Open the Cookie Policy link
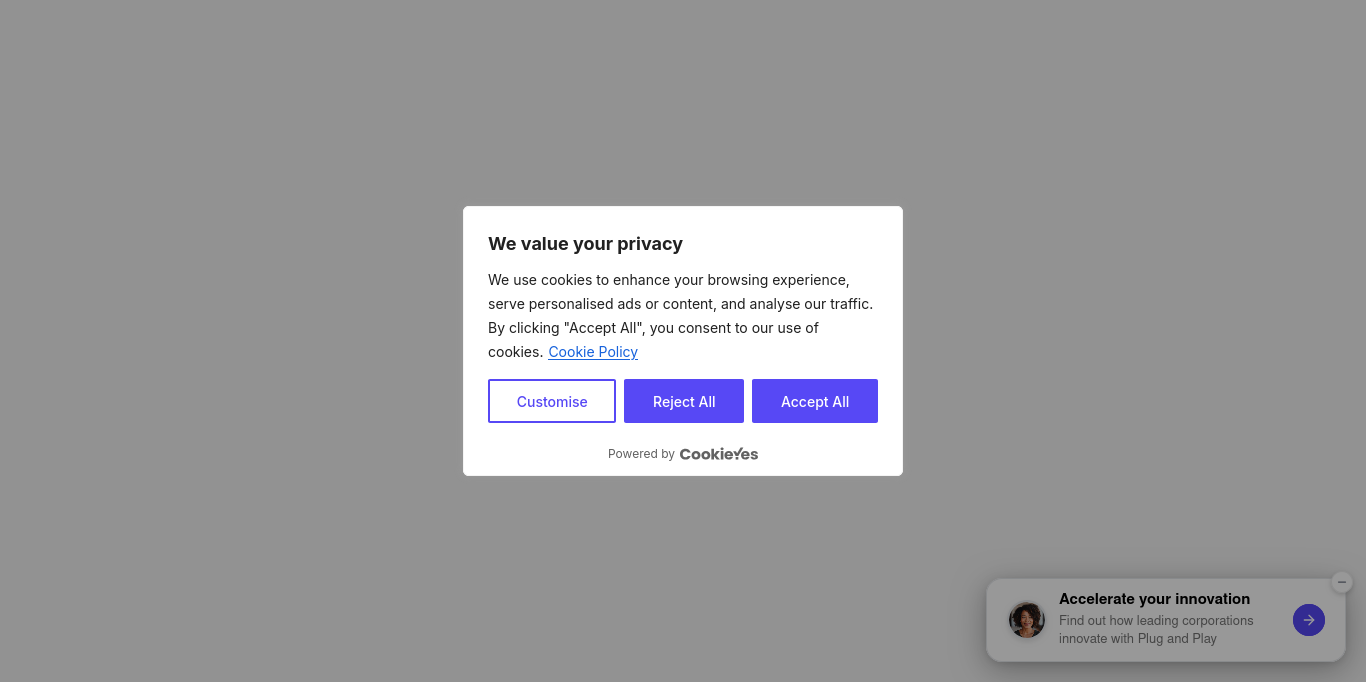 click(593, 352)
